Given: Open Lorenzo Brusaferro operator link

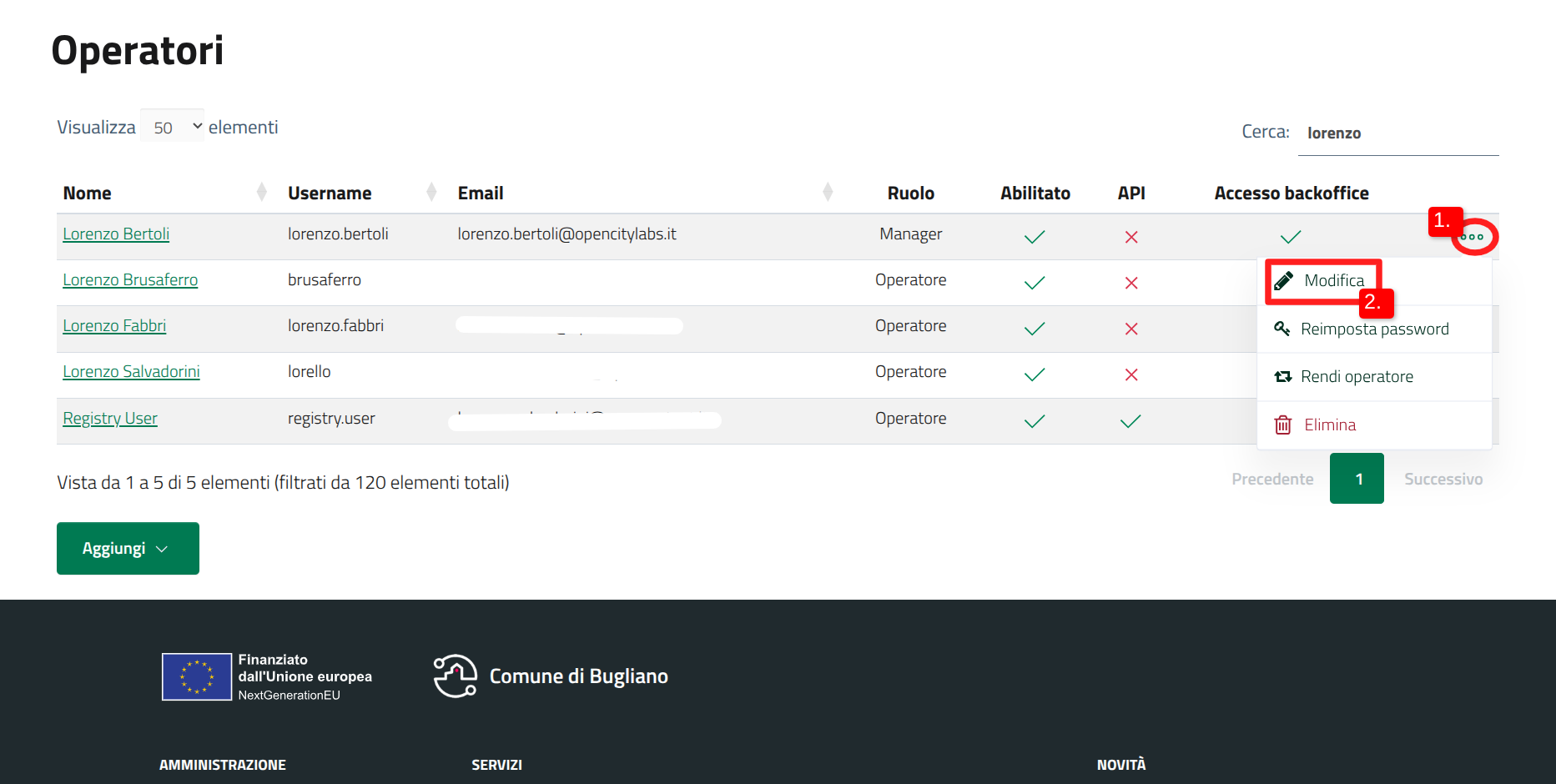Looking at the screenshot, I should coord(130,279).
